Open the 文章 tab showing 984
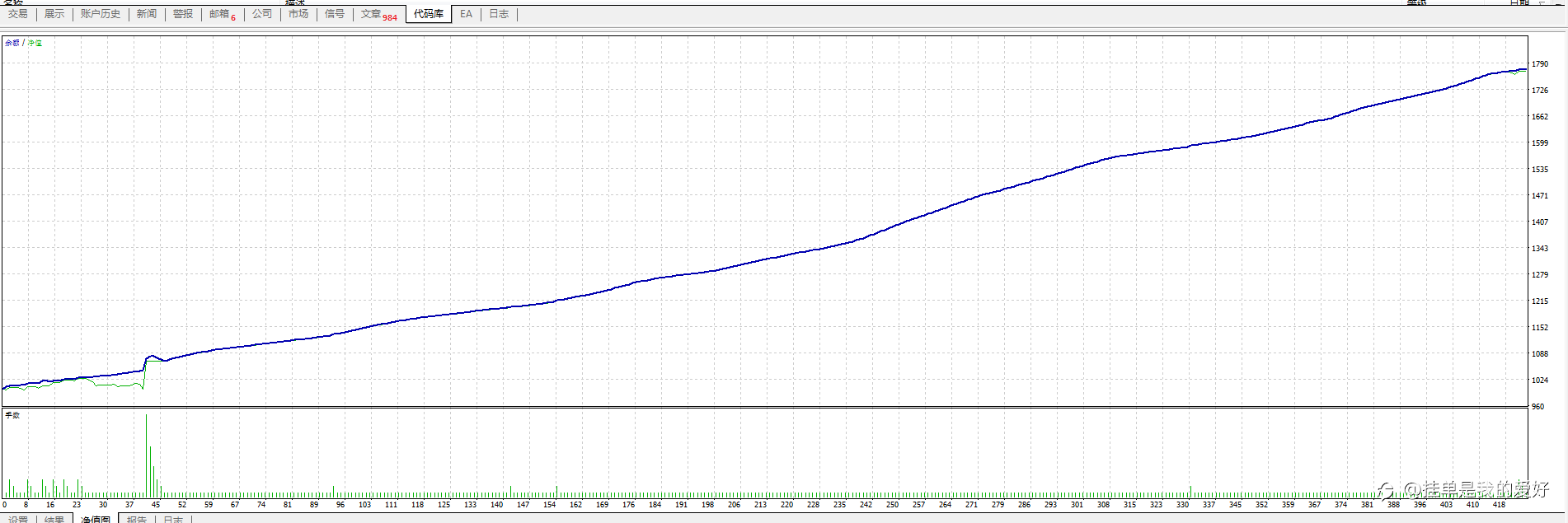This screenshot has height=523, width=1568. (378, 14)
